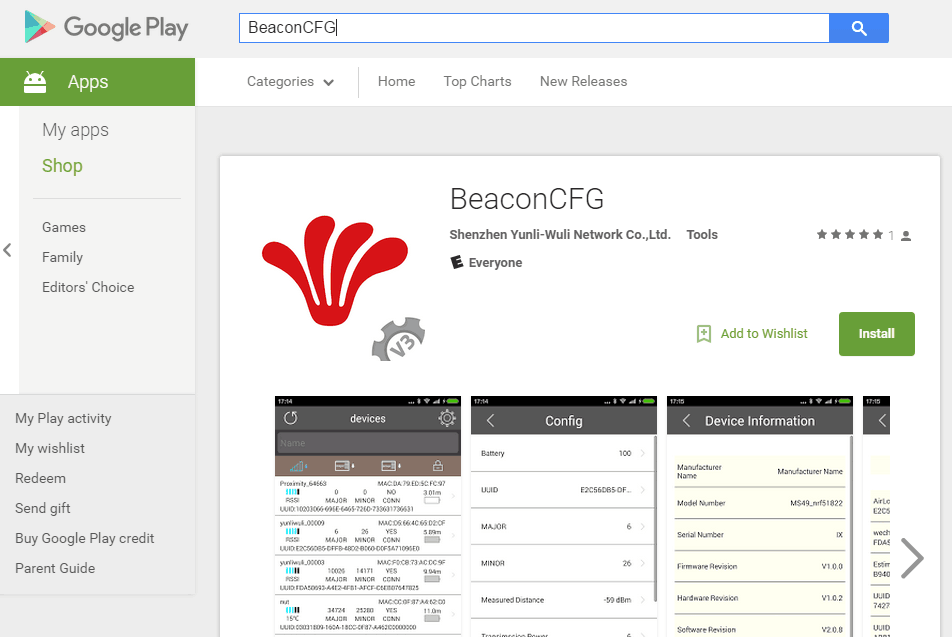The width and height of the screenshot is (952, 637).
Task: Install the BeaconCFG app
Action: pyautogui.click(x=877, y=333)
